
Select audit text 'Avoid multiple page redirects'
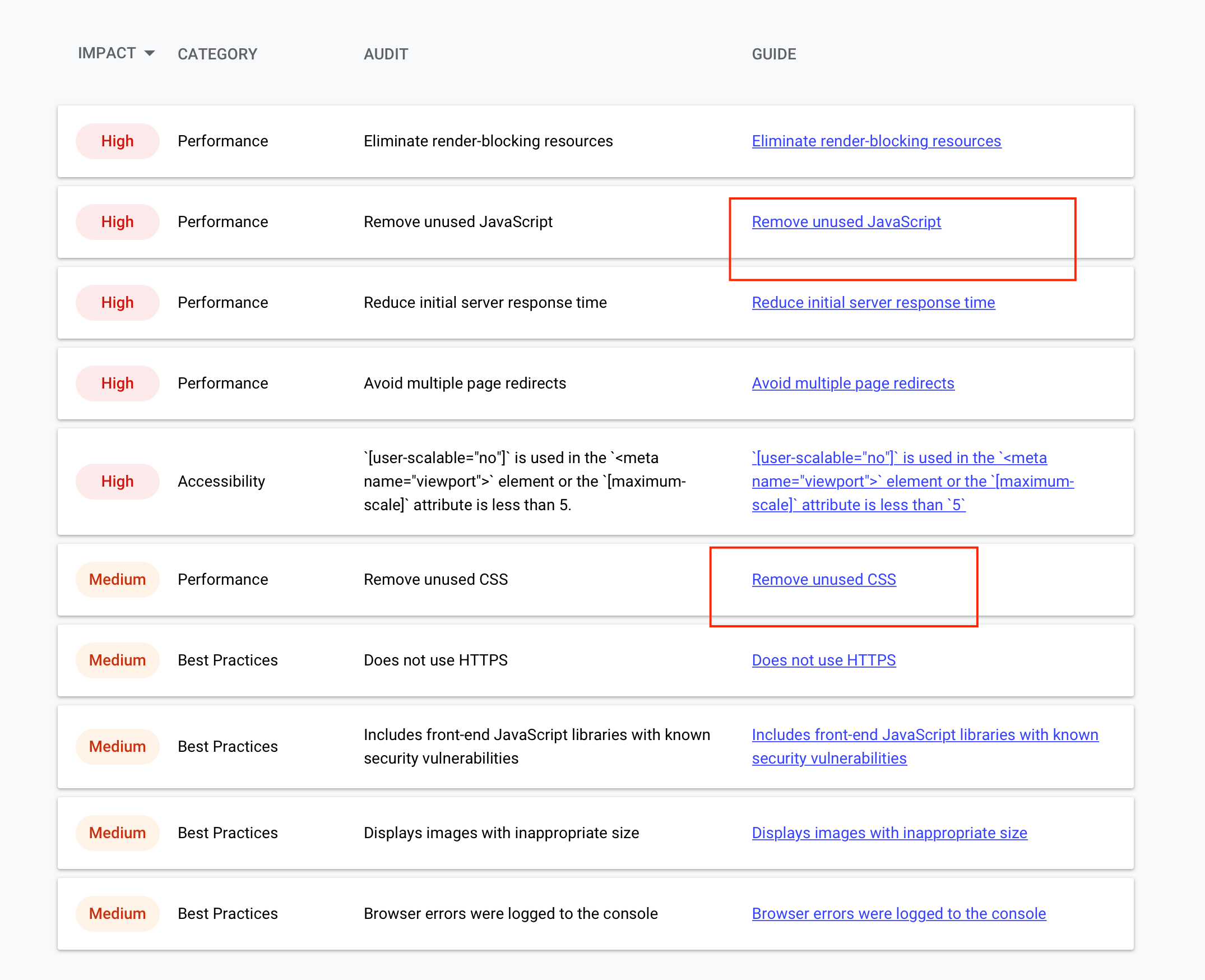pyautogui.click(x=465, y=383)
